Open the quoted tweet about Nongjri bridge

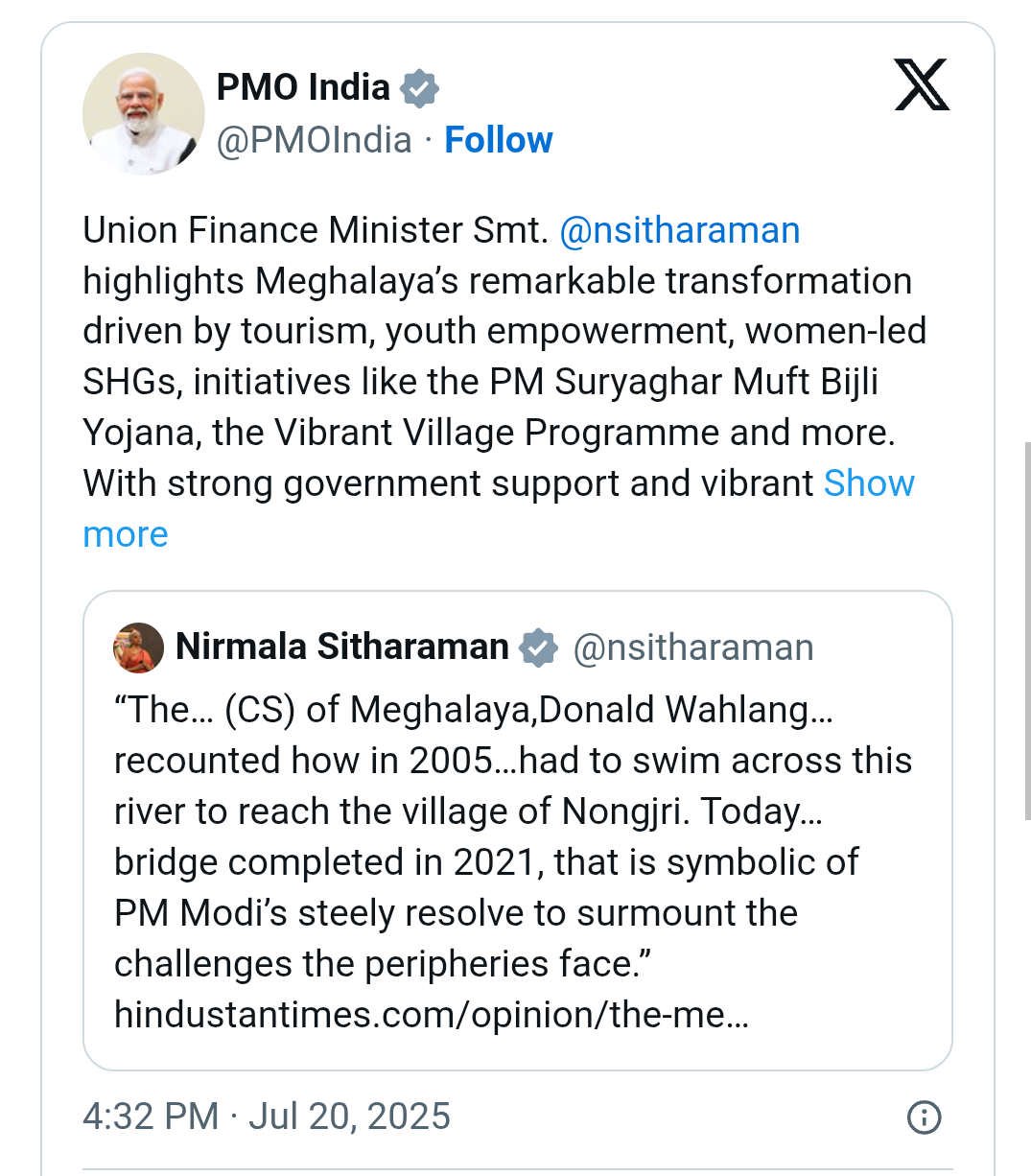[x=518, y=831]
